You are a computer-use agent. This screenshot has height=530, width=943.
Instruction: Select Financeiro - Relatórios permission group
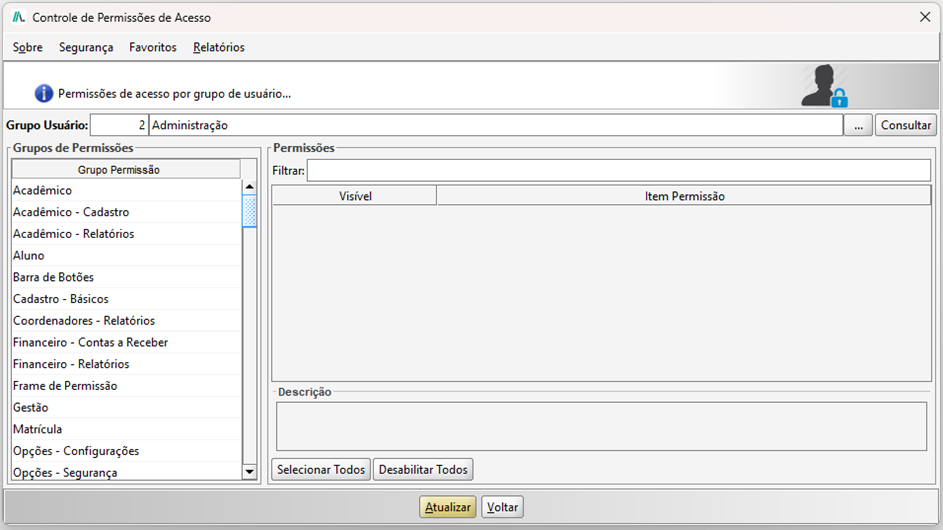[126, 363]
